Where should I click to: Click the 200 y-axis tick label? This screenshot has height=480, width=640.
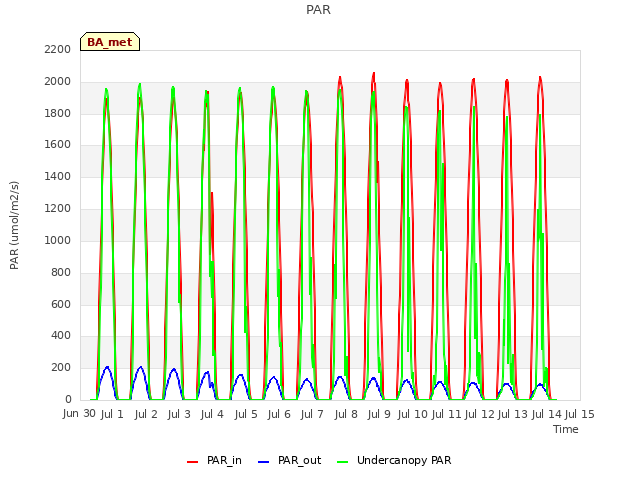click(61, 368)
